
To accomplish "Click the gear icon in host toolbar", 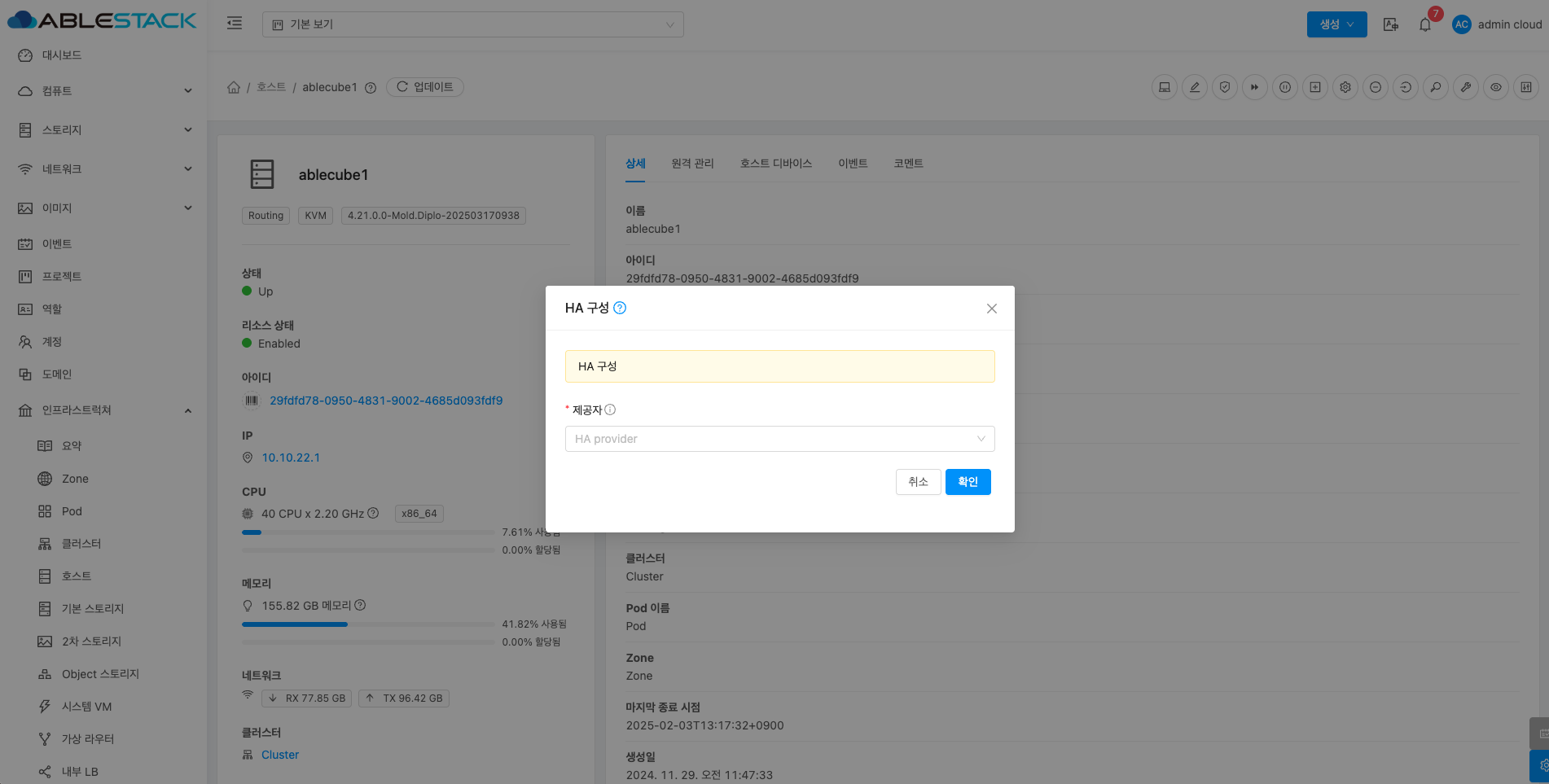I will pos(1345,87).
